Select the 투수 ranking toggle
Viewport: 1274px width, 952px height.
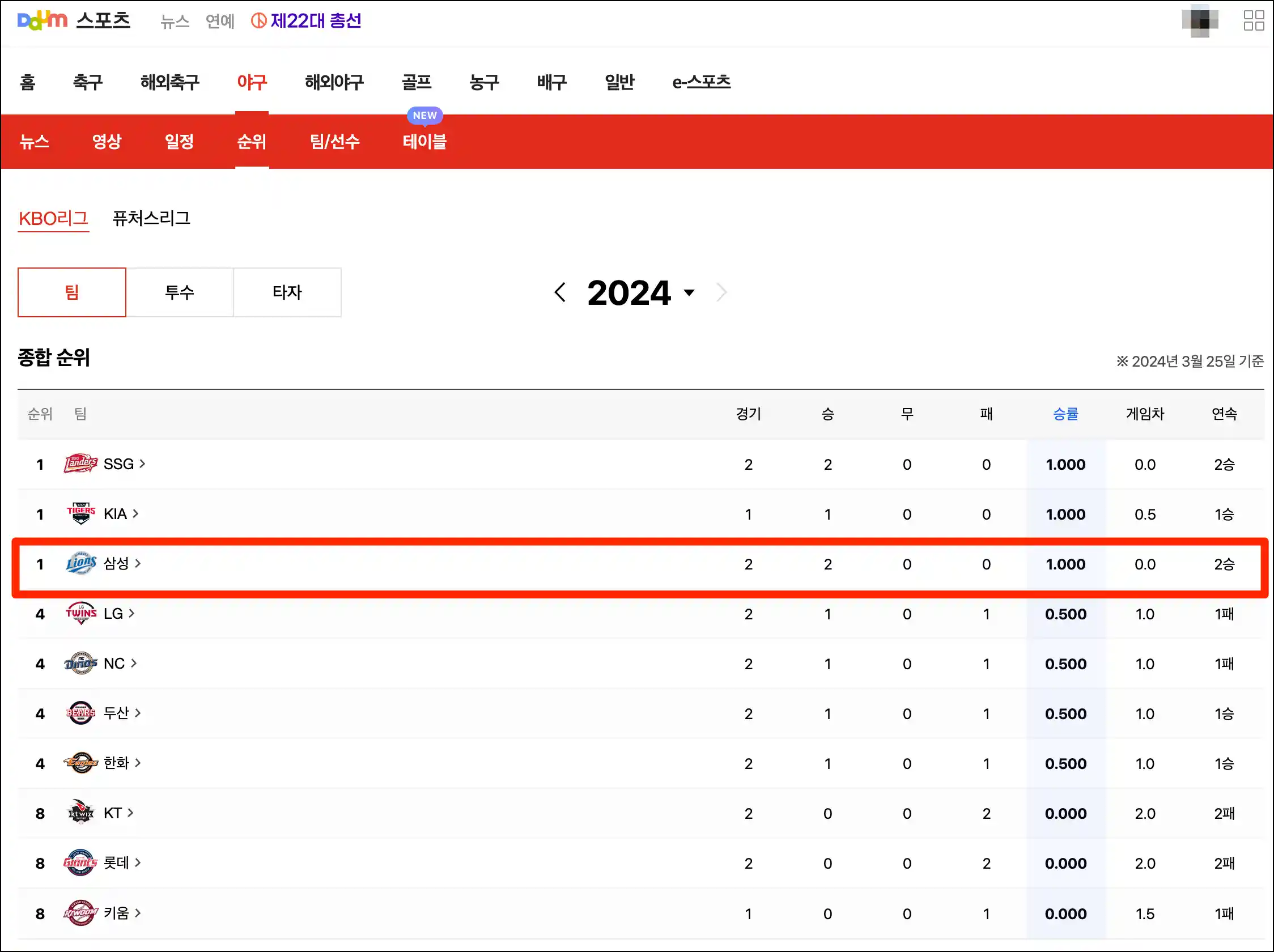click(180, 292)
